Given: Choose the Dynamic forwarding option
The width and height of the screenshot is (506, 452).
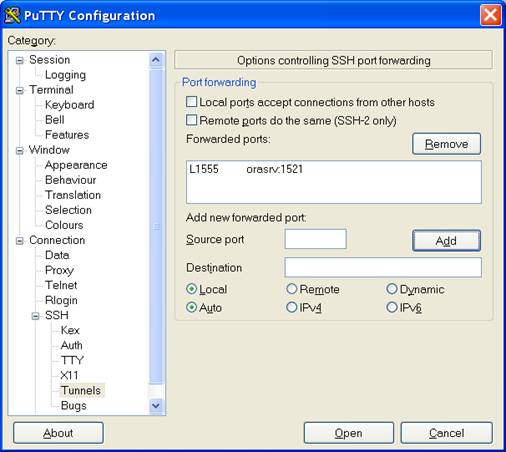Looking at the screenshot, I should 392,289.
